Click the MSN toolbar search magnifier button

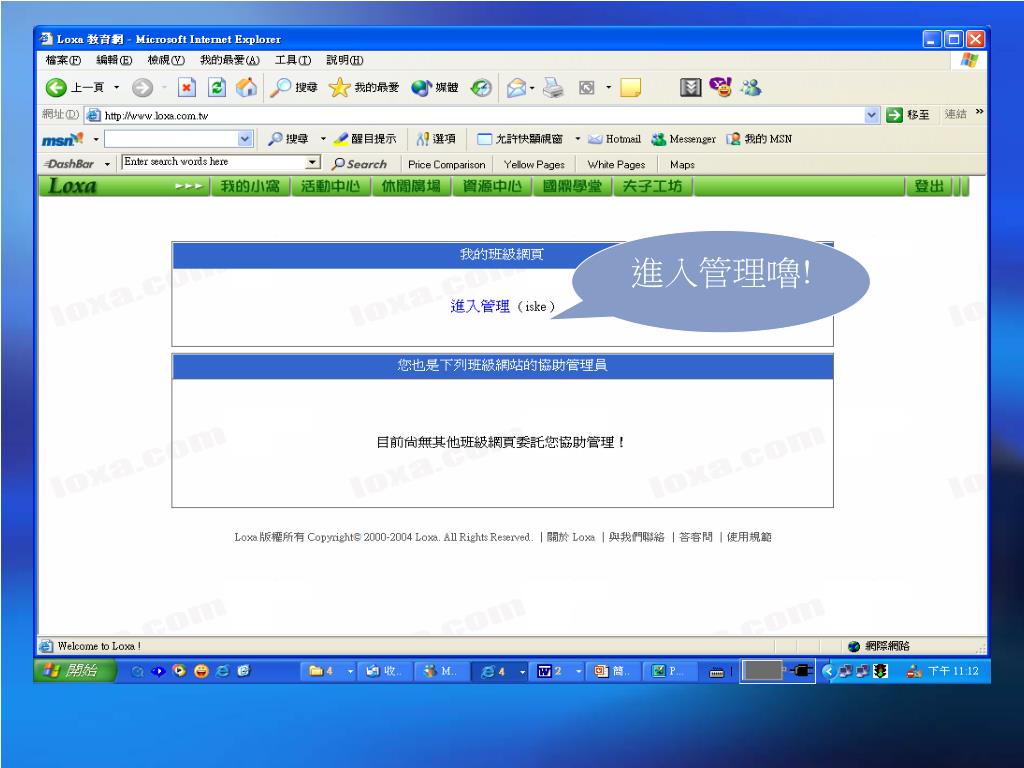pos(288,139)
